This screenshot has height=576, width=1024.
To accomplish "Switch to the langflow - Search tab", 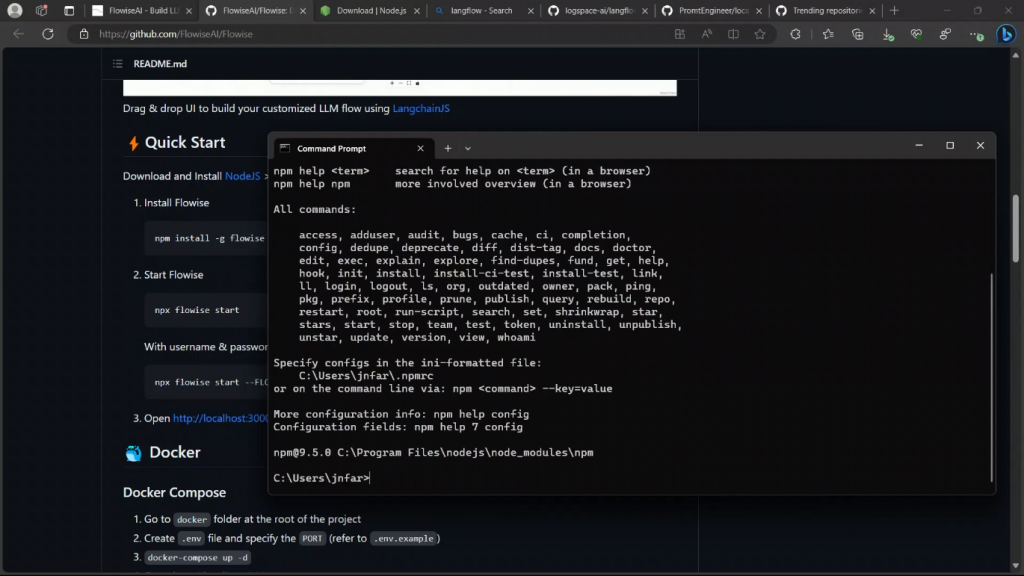I will (x=480, y=11).
